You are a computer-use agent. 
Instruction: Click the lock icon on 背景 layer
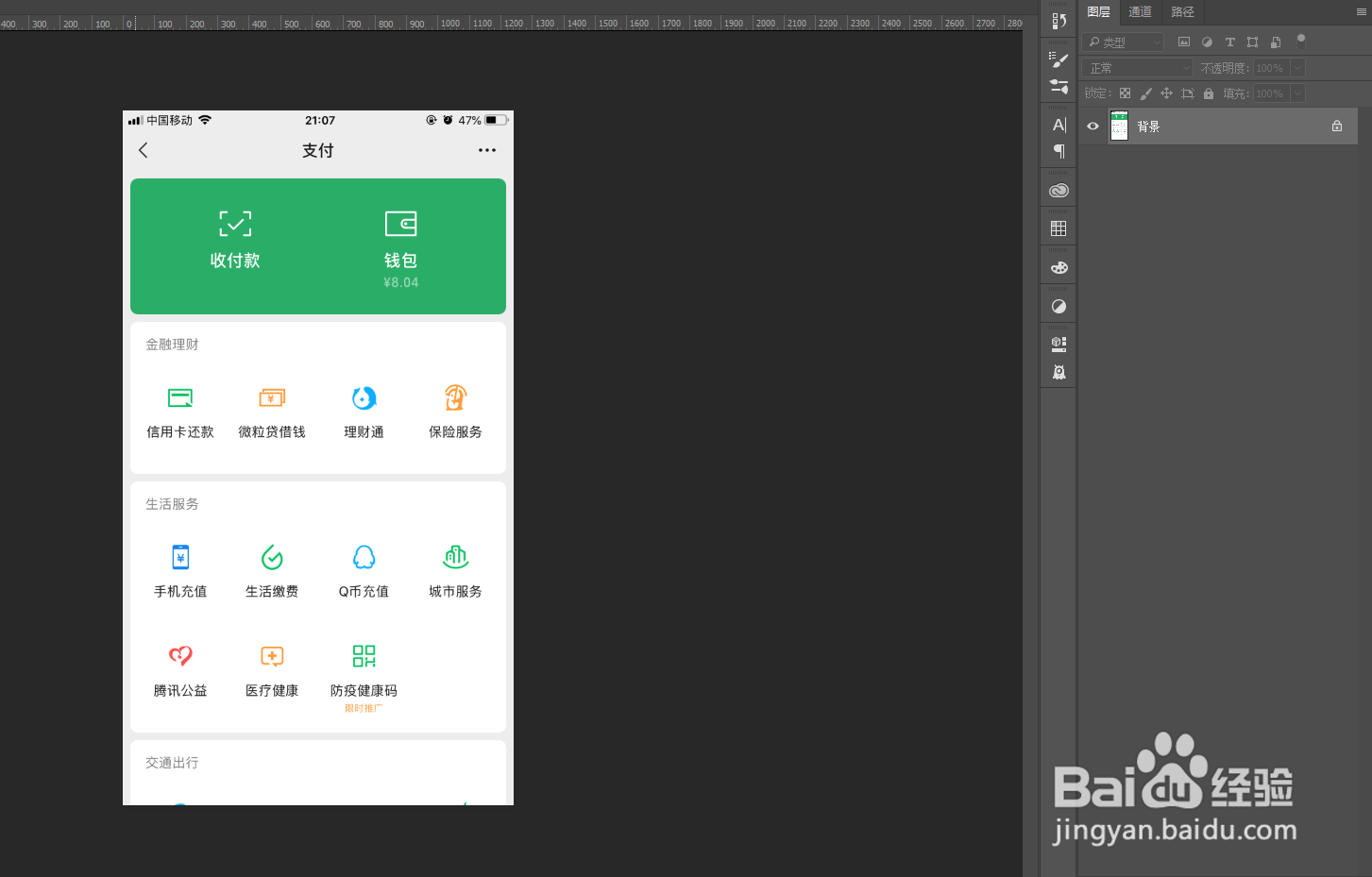tap(1337, 126)
